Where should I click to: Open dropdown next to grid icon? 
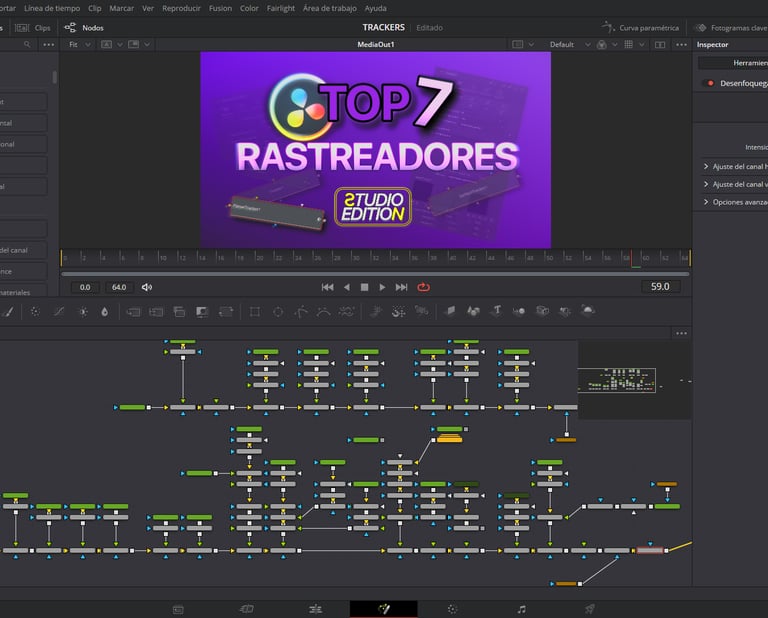click(x=641, y=45)
